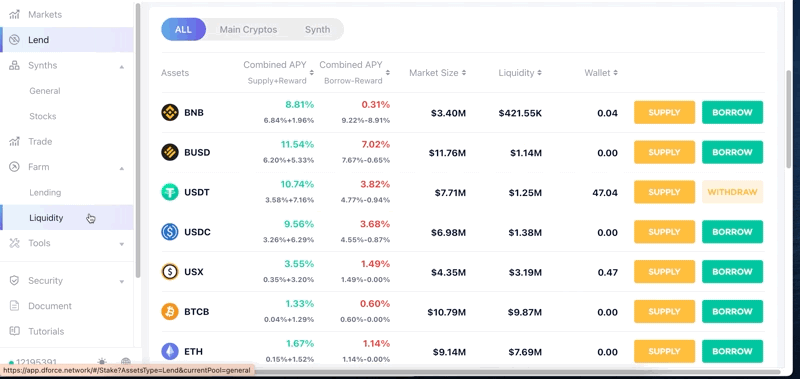This screenshot has height=379, width=800.
Task: Click BUSD supply APY 11.54%
Action: (297, 144)
